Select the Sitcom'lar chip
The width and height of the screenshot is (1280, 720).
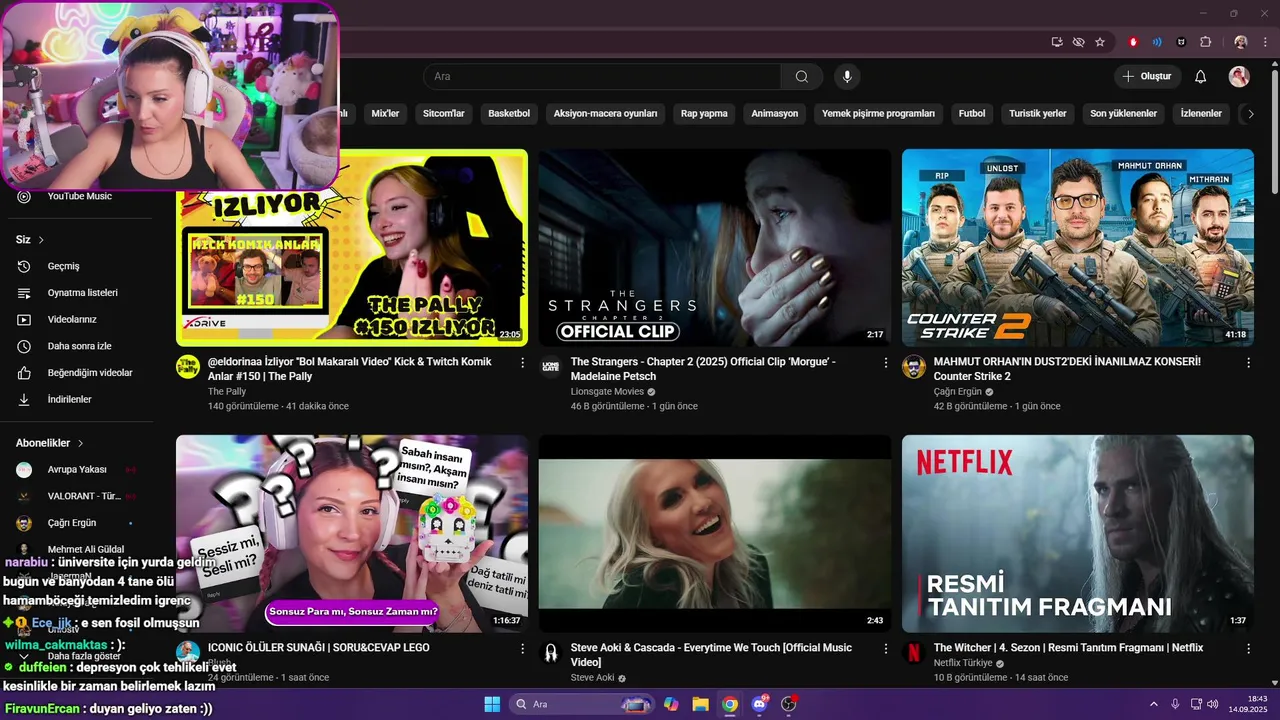[x=444, y=114]
